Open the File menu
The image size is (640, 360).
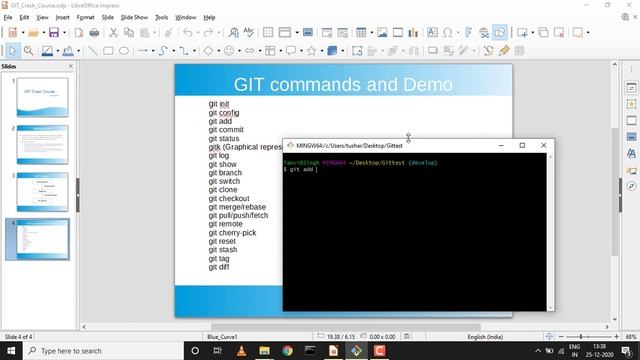[x=8, y=18]
